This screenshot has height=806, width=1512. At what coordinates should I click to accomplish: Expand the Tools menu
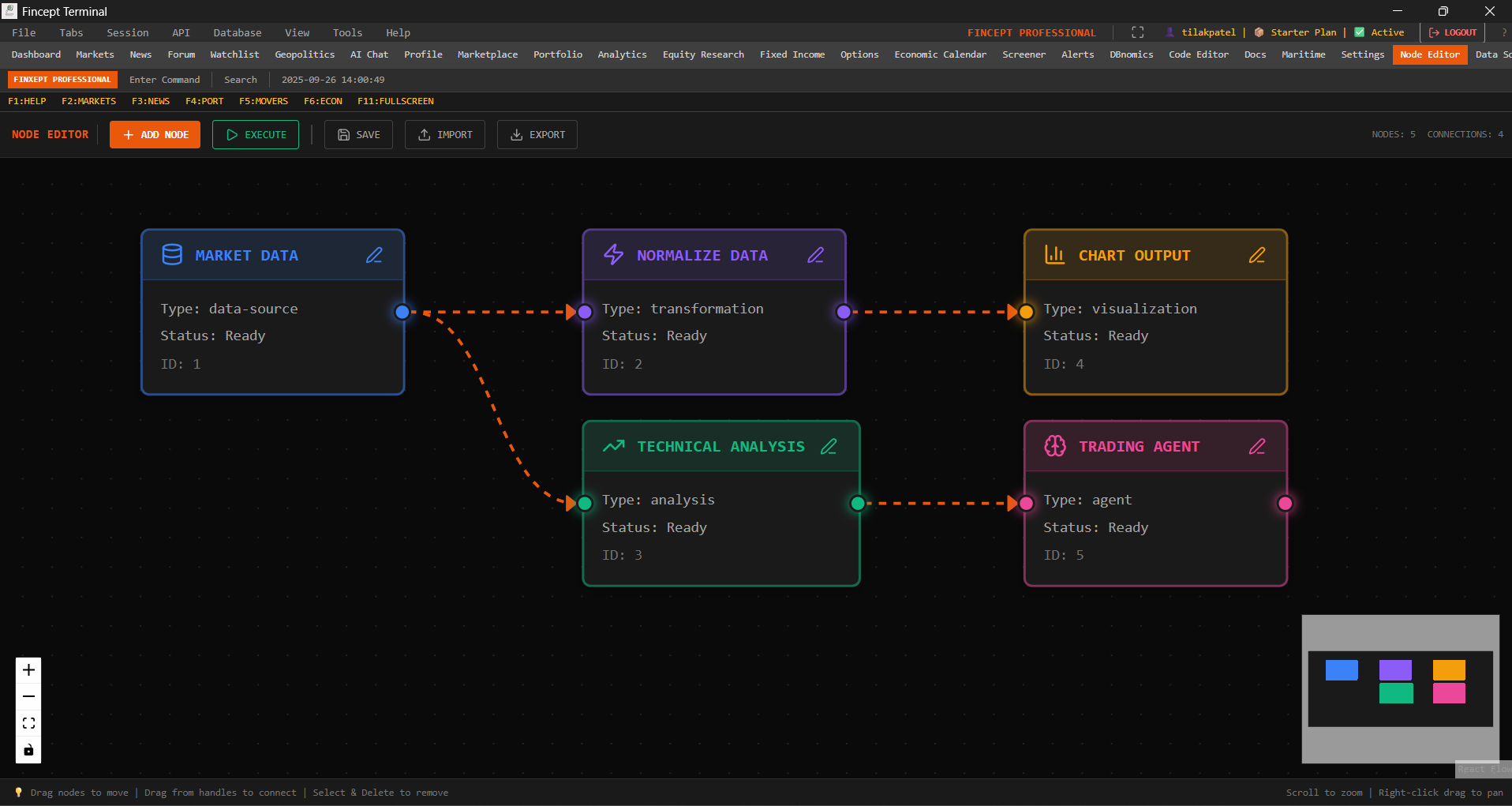pos(347,32)
